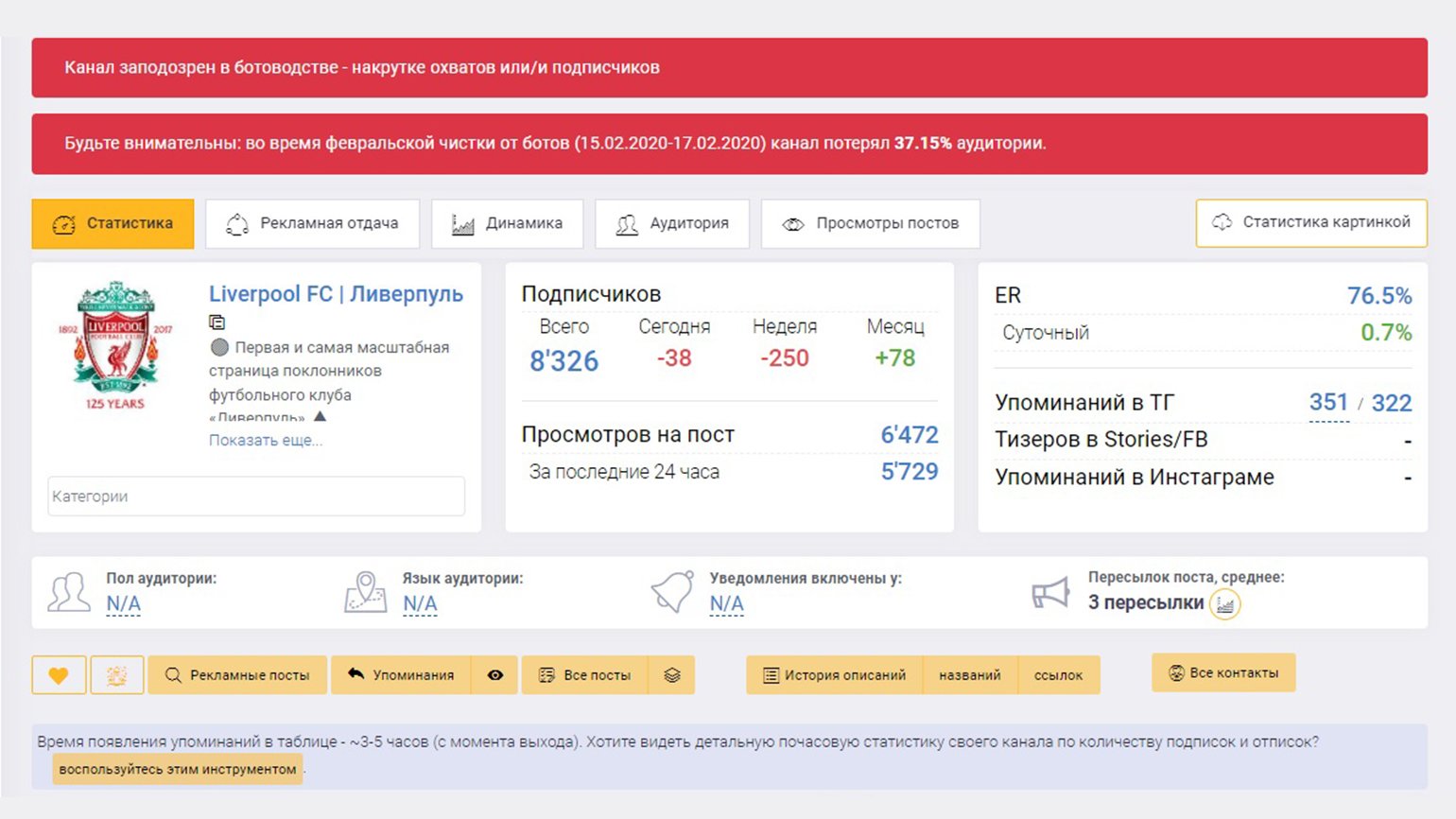Open the Статистика tab
1456x819 pixels.
pyautogui.click(x=113, y=224)
